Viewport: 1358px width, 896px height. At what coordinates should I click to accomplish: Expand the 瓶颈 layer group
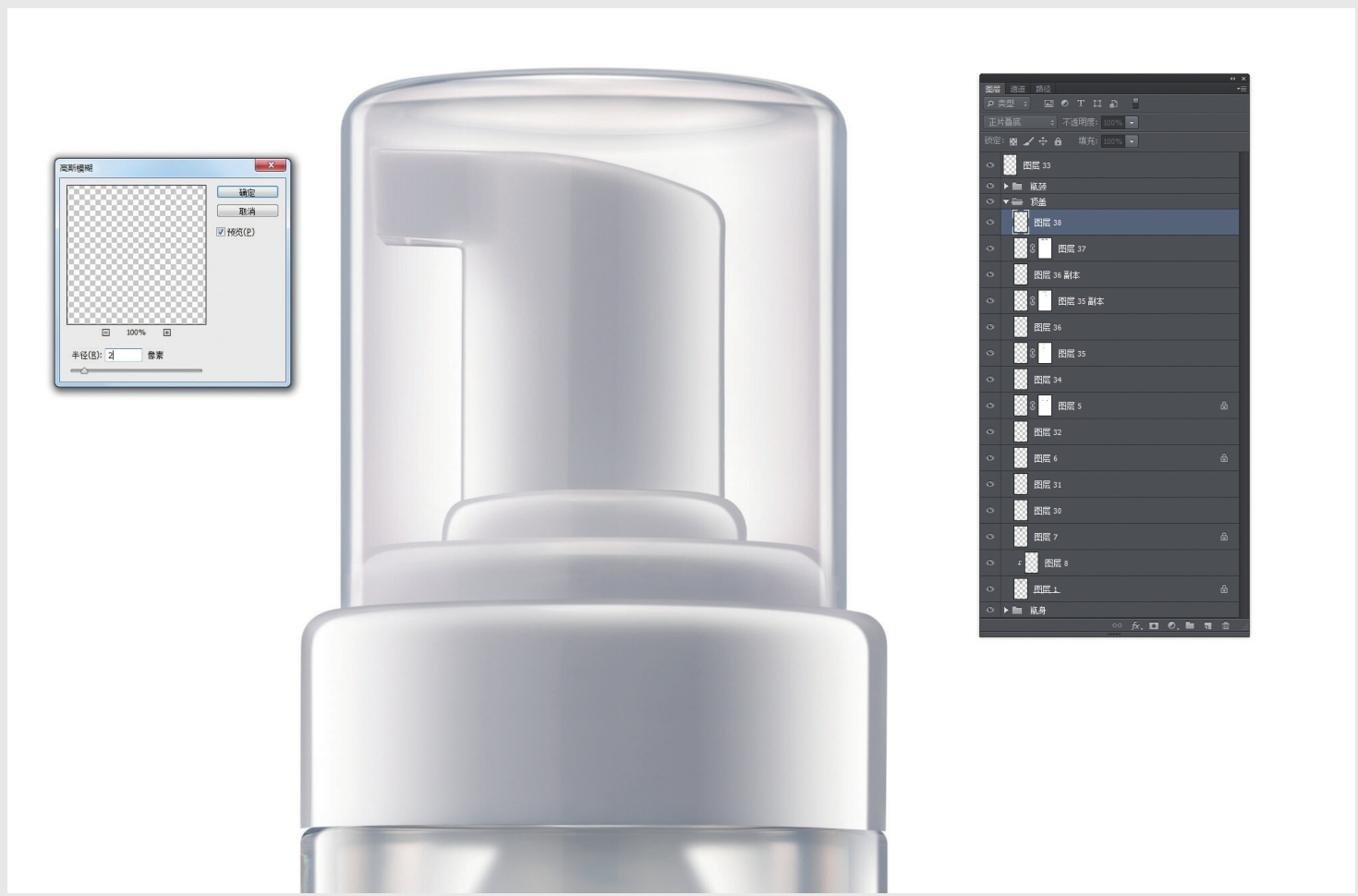[1006, 187]
